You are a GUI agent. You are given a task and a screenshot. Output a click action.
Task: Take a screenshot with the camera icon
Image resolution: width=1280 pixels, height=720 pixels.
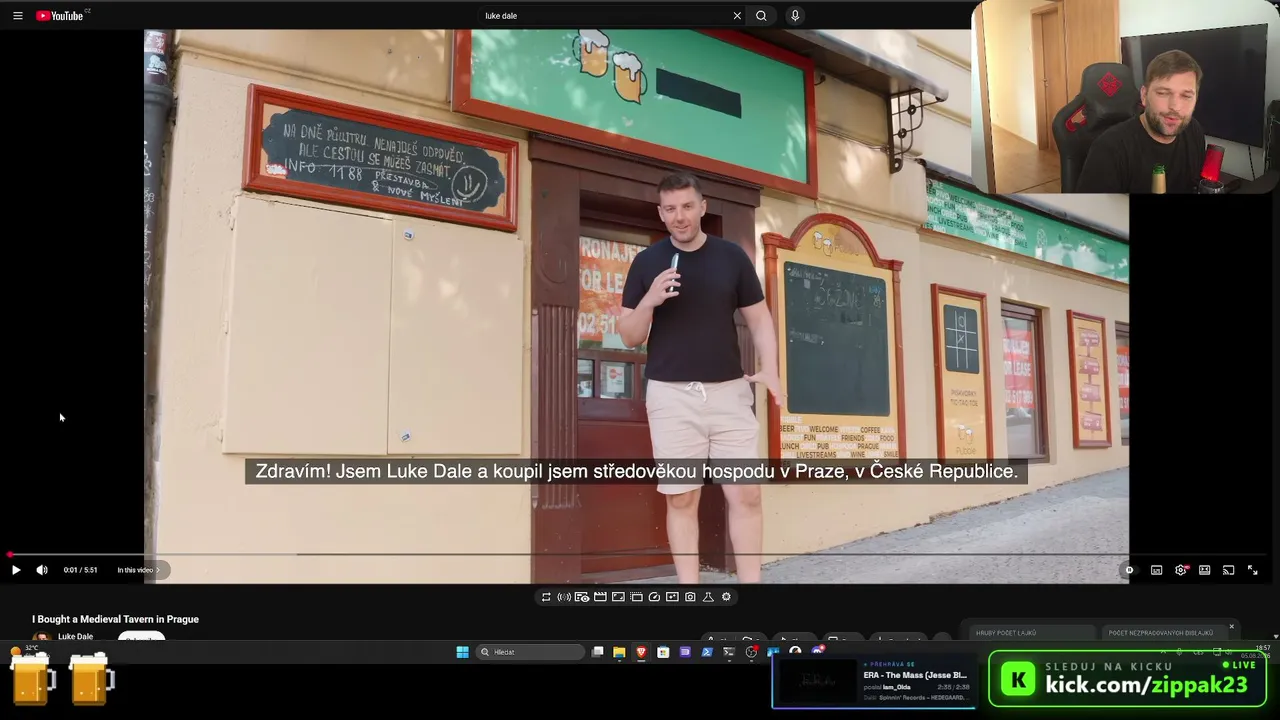(x=690, y=597)
